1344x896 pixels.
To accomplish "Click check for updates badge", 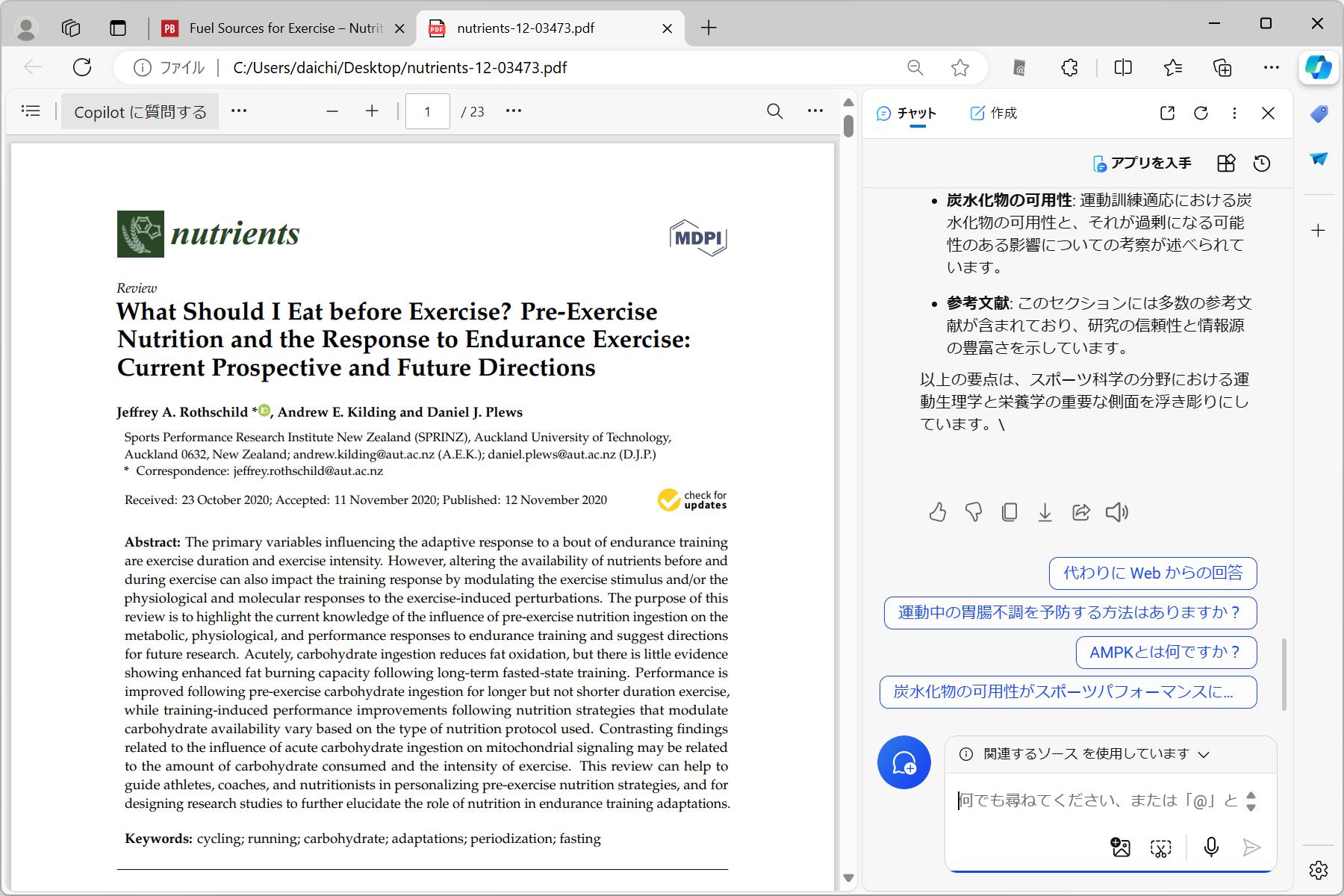I will pyautogui.click(x=692, y=500).
